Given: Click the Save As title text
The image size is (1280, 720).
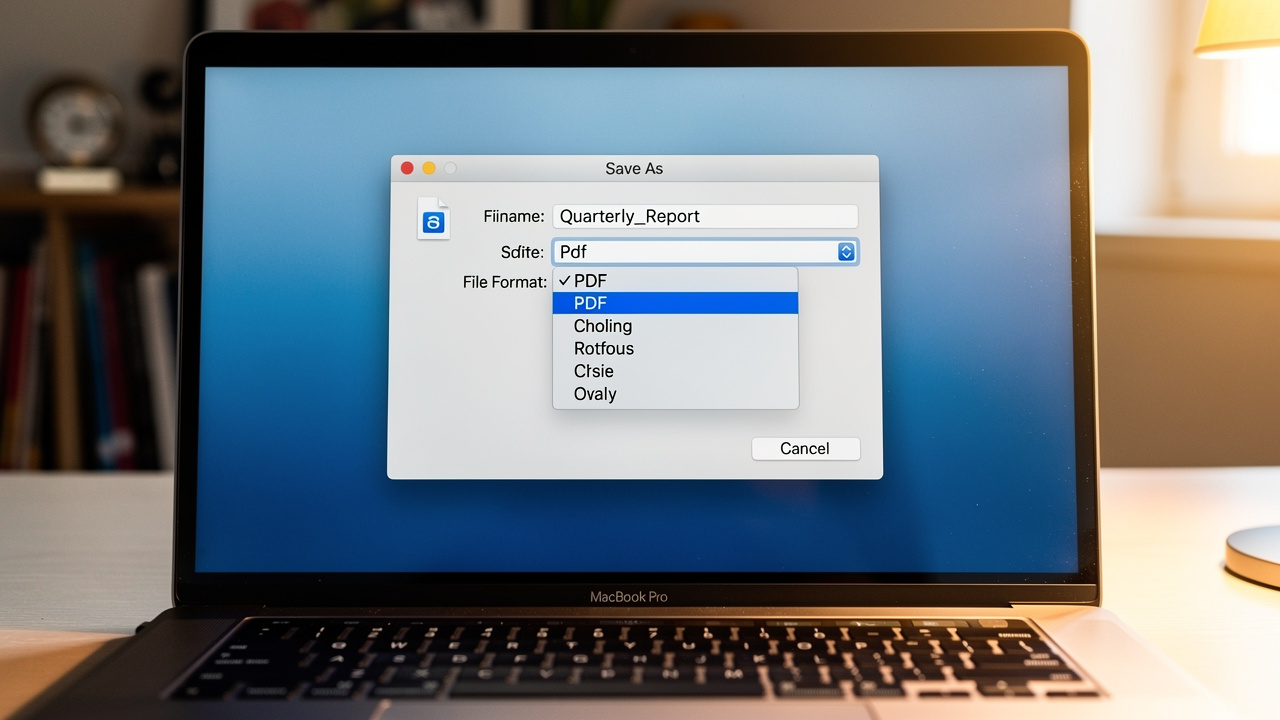Looking at the screenshot, I should (634, 168).
